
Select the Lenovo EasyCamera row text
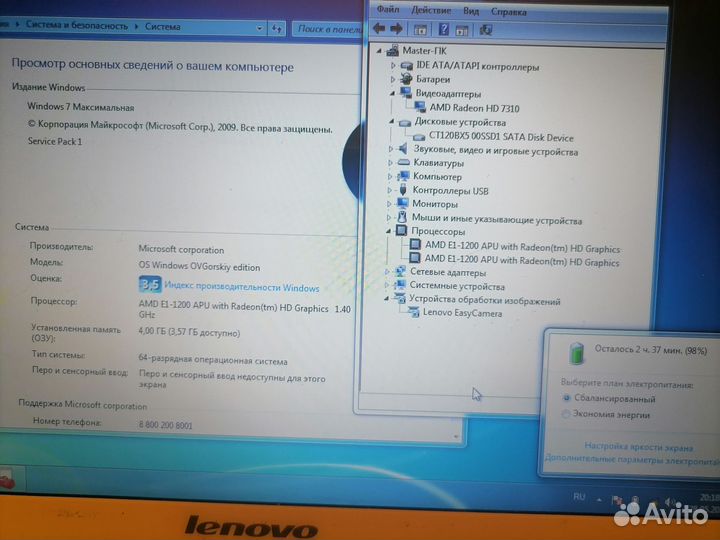462,313
